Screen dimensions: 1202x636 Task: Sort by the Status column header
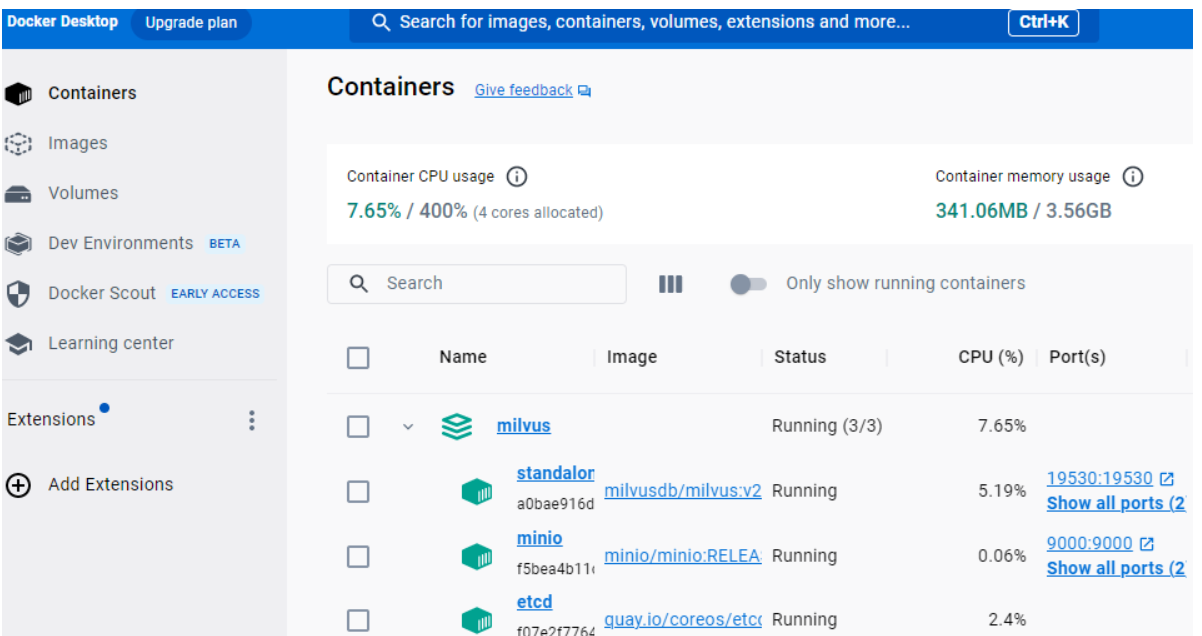800,357
